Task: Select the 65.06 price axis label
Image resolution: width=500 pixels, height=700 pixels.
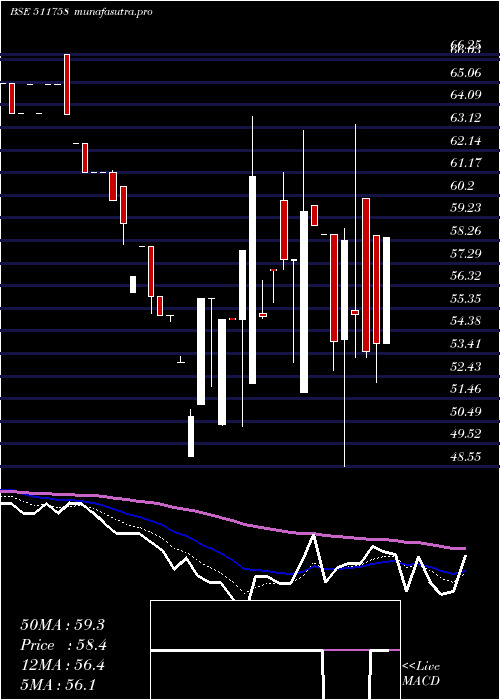Action: (466, 72)
